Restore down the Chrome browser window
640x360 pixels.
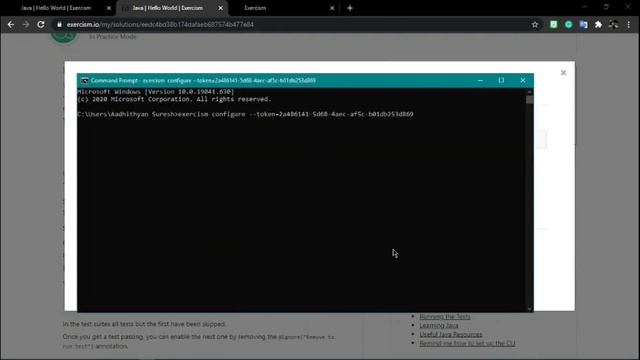tap(606, 7)
